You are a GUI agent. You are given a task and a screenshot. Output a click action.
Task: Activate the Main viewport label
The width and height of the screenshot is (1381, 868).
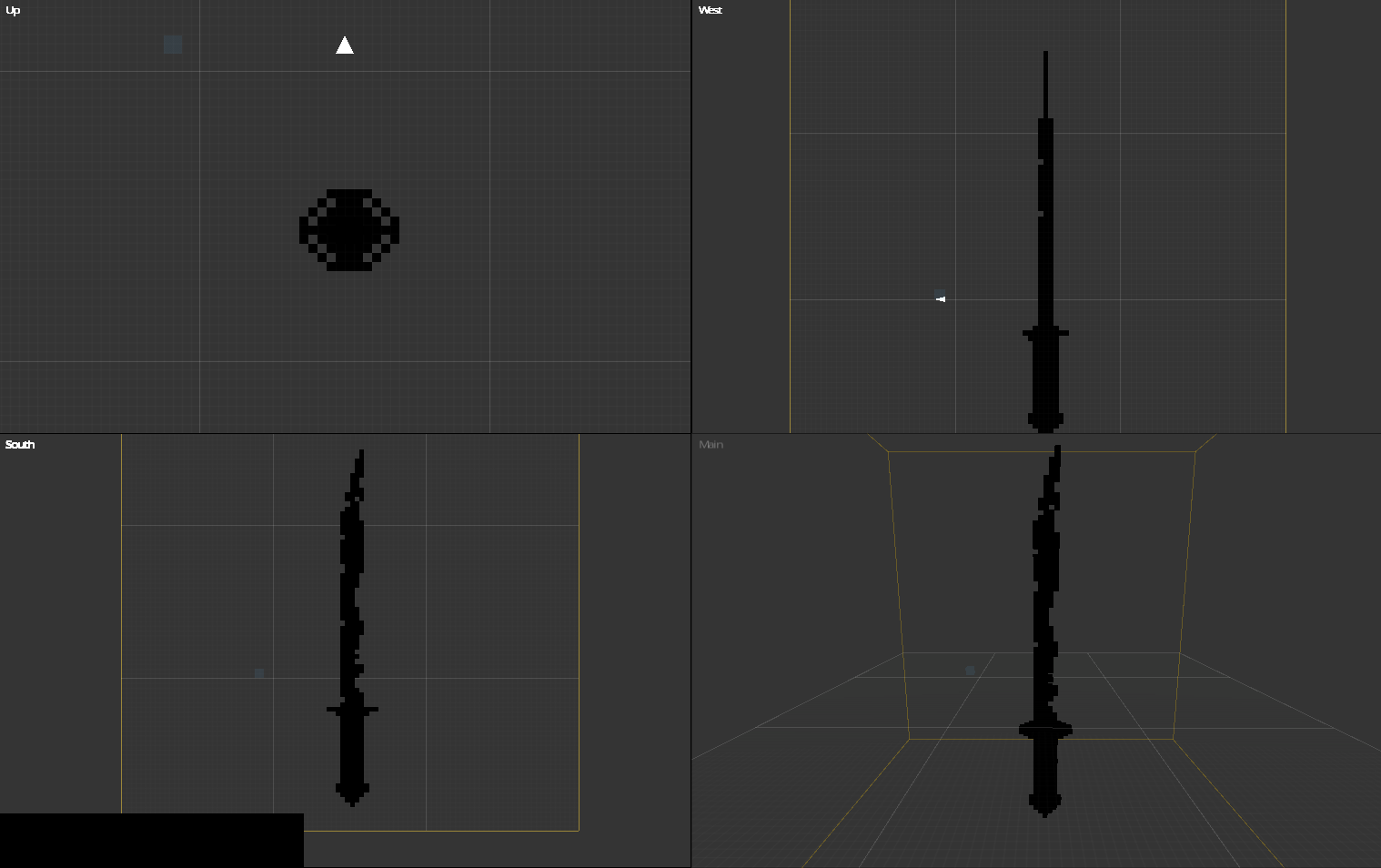click(x=711, y=445)
